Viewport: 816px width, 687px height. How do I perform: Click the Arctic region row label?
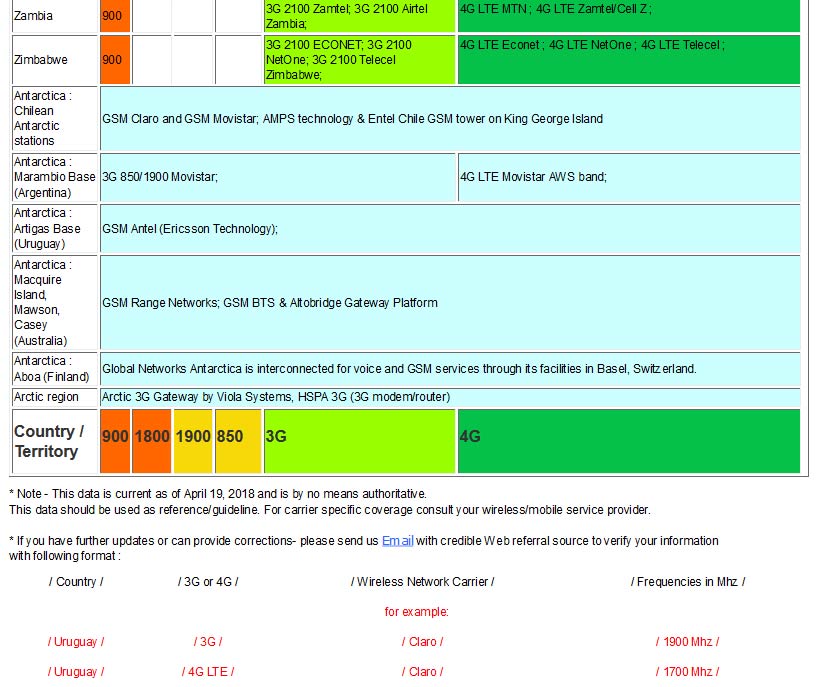55,397
